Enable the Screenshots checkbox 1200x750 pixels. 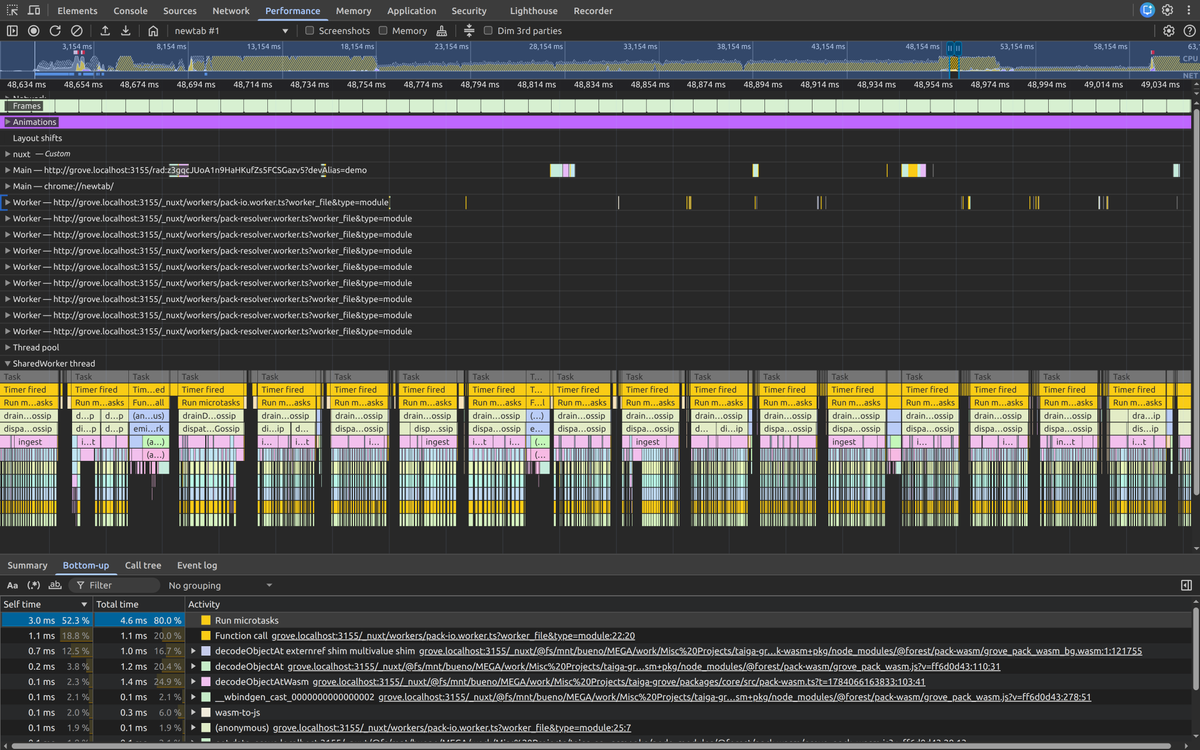pyautogui.click(x=310, y=31)
